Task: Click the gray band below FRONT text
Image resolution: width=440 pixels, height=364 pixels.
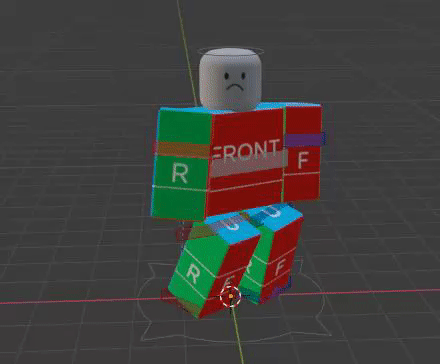Action: [x=248, y=166]
